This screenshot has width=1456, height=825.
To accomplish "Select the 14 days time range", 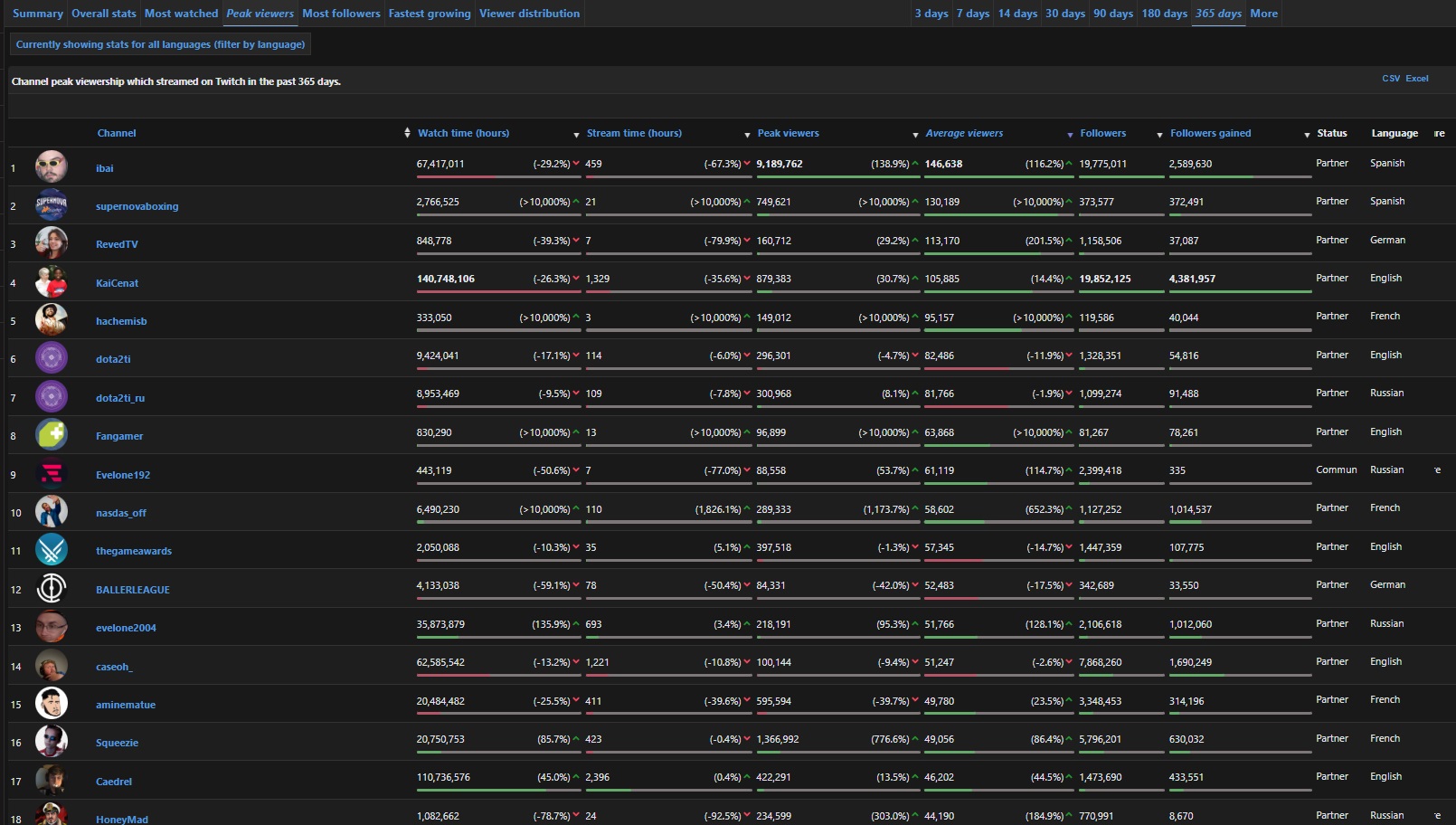I will [1017, 14].
